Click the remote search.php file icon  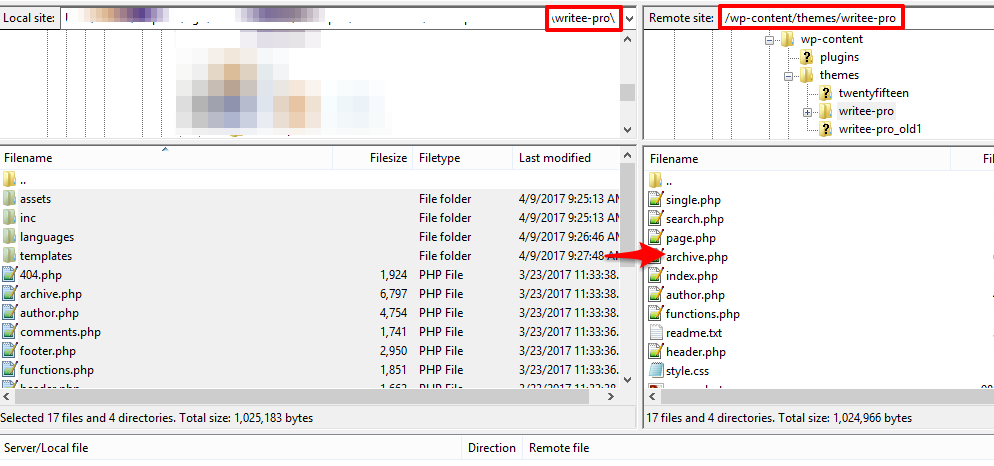point(655,219)
